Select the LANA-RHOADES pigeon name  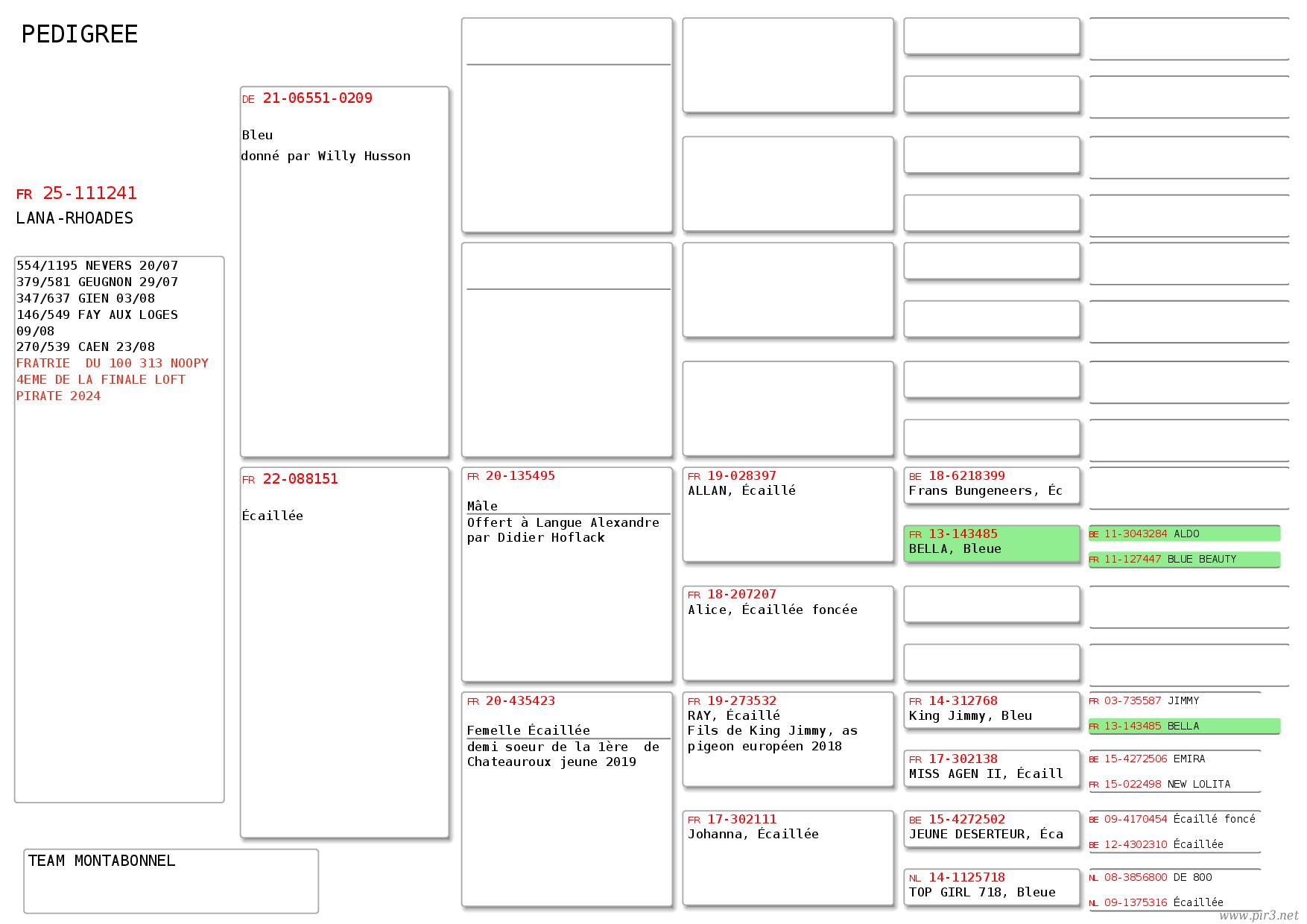[75, 218]
